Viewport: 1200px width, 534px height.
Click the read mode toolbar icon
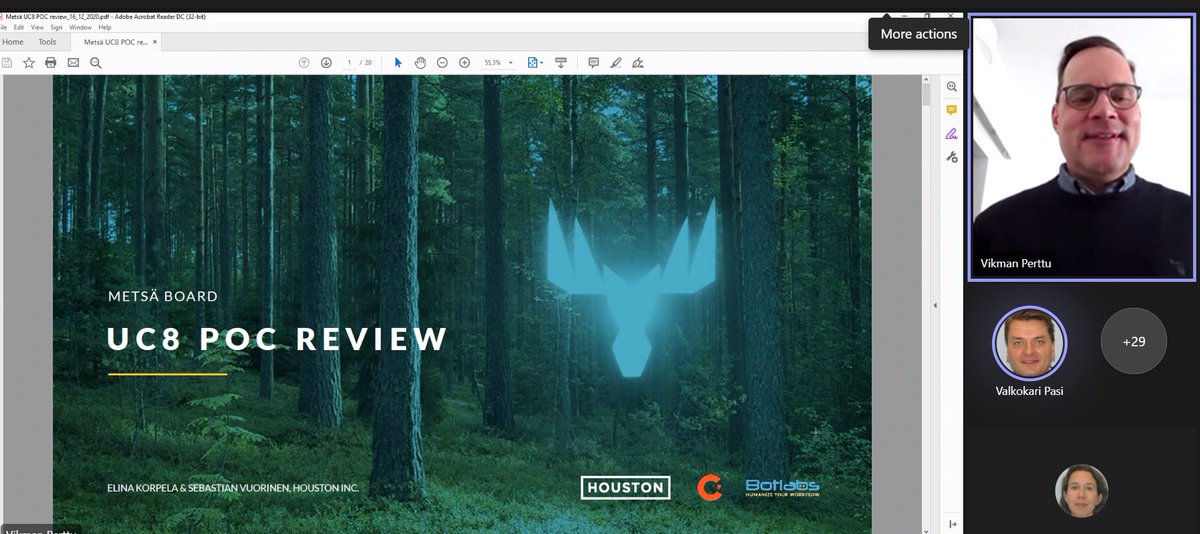click(560, 62)
